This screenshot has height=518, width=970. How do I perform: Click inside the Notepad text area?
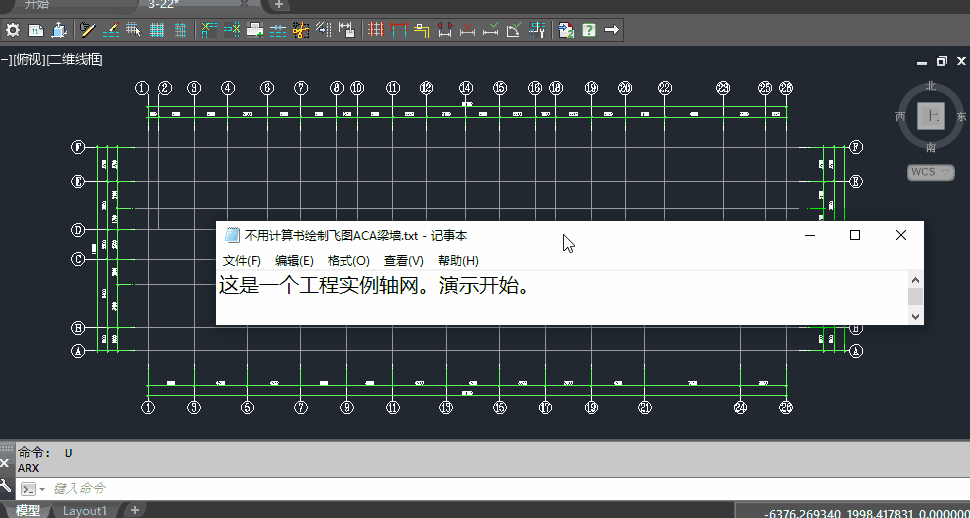[561, 297]
